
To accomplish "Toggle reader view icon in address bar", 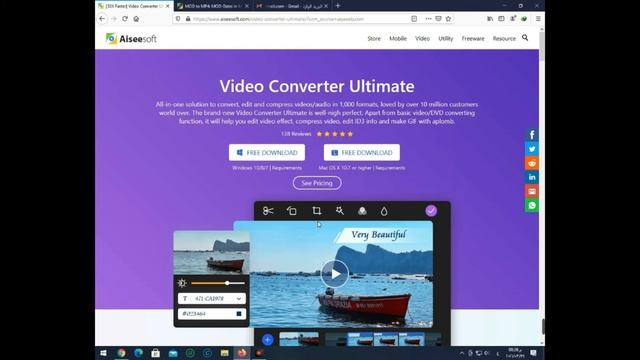I will tap(414, 19).
